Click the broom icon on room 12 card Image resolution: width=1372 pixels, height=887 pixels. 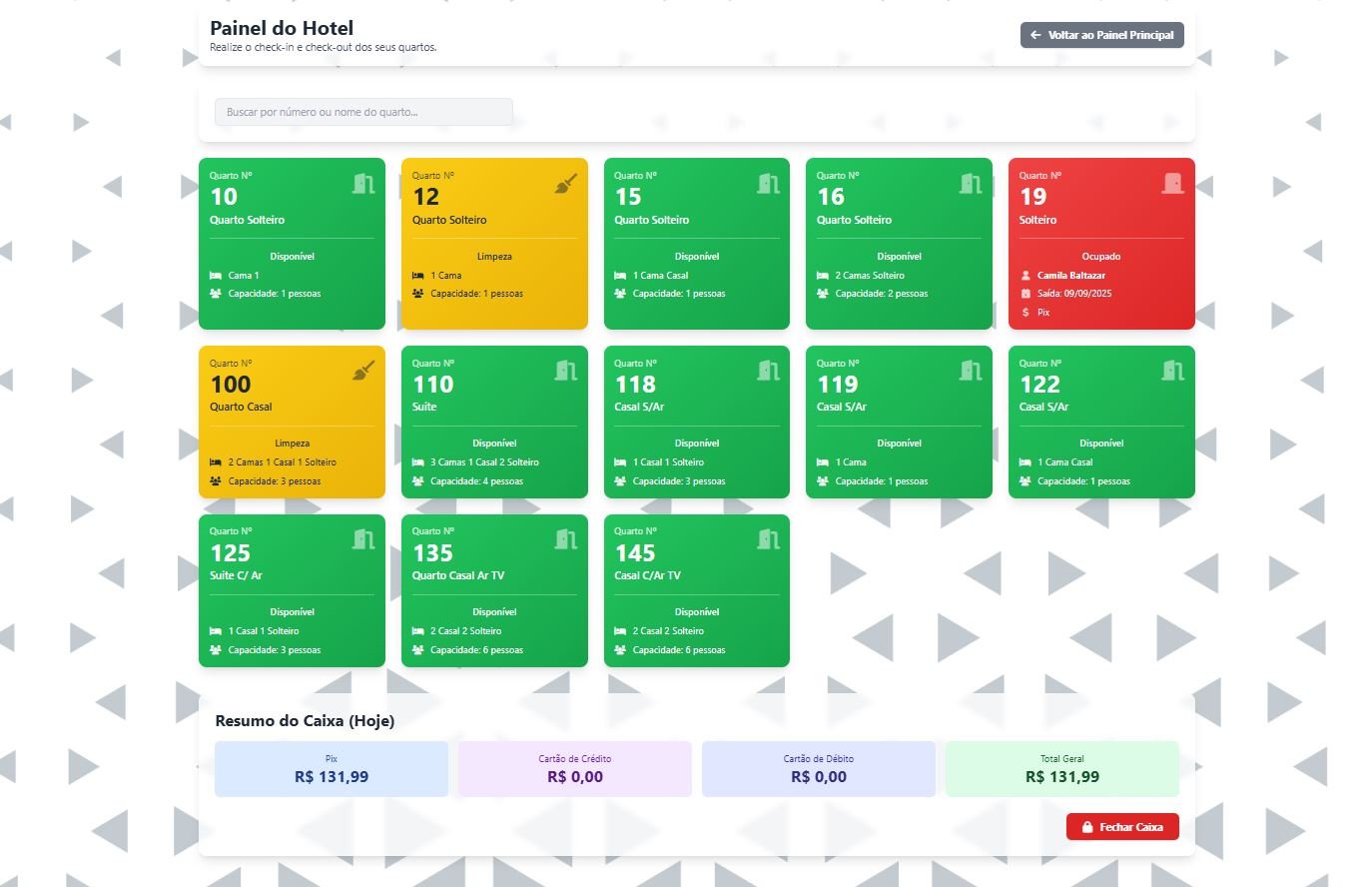click(565, 184)
